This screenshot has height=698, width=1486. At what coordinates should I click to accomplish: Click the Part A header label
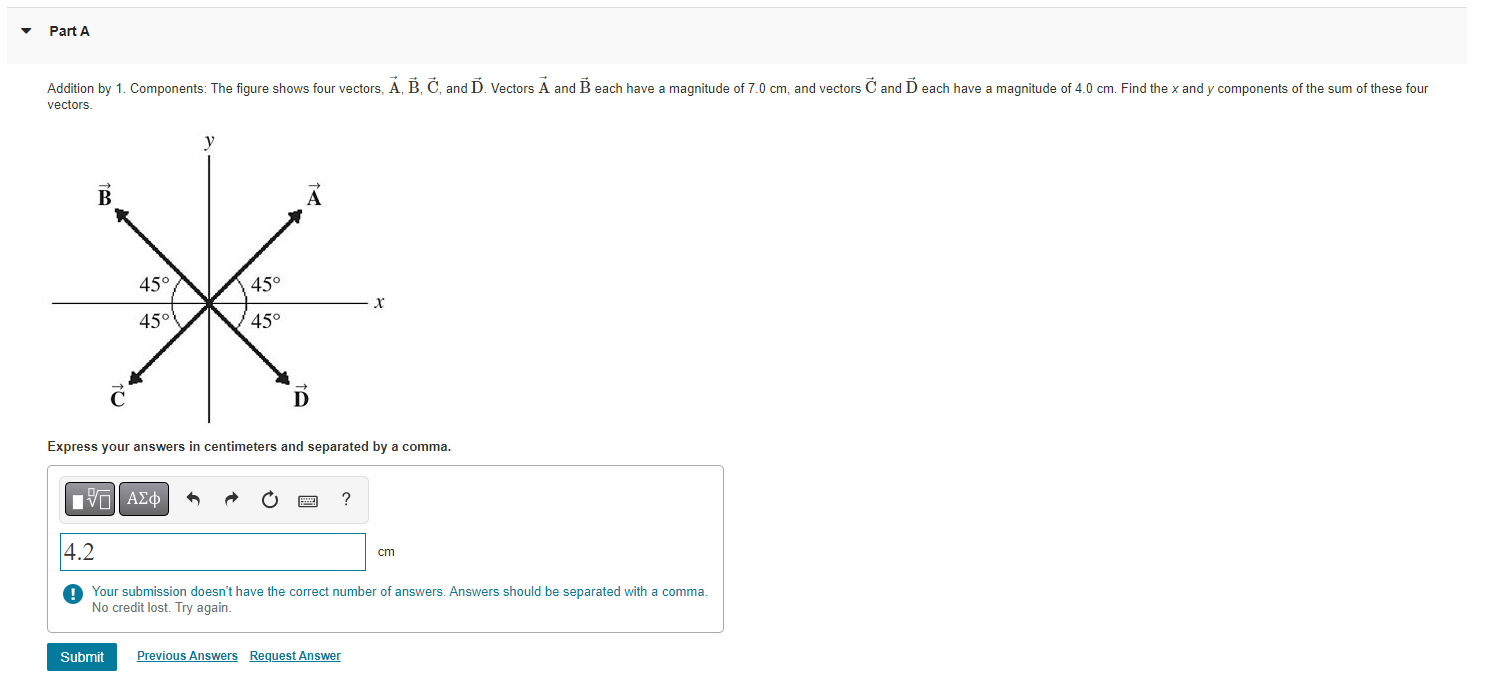pos(69,31)
